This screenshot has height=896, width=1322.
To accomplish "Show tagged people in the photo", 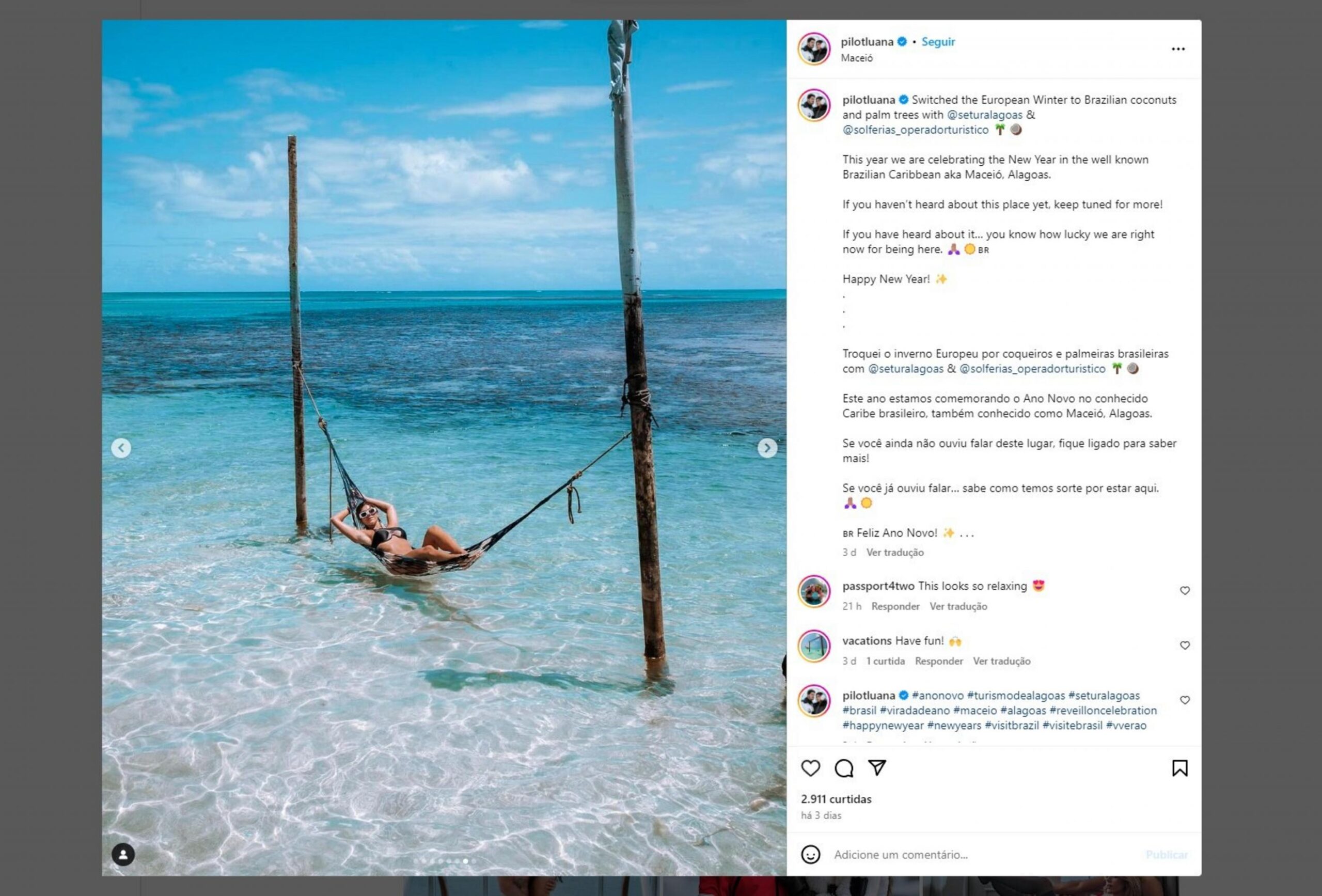I will point(123,855).
